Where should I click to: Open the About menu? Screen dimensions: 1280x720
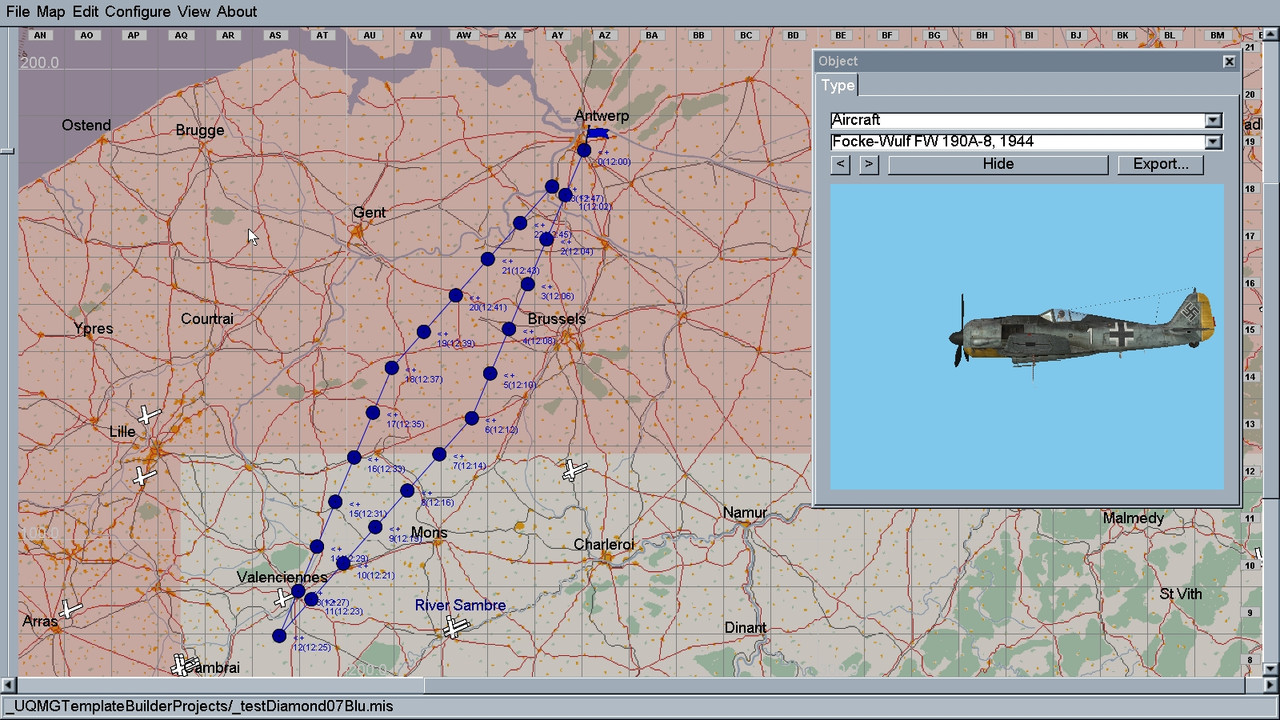tap(237, 12)
